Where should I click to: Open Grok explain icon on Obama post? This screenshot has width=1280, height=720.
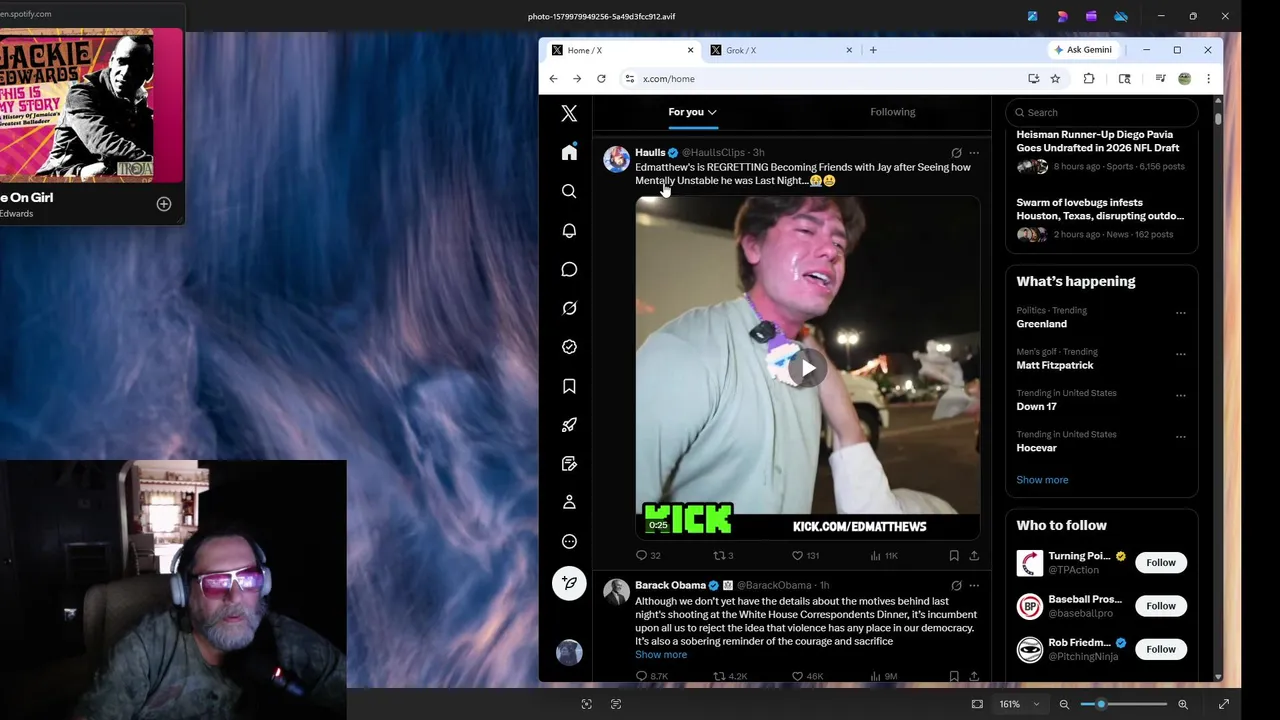click(x=956, y=585)
